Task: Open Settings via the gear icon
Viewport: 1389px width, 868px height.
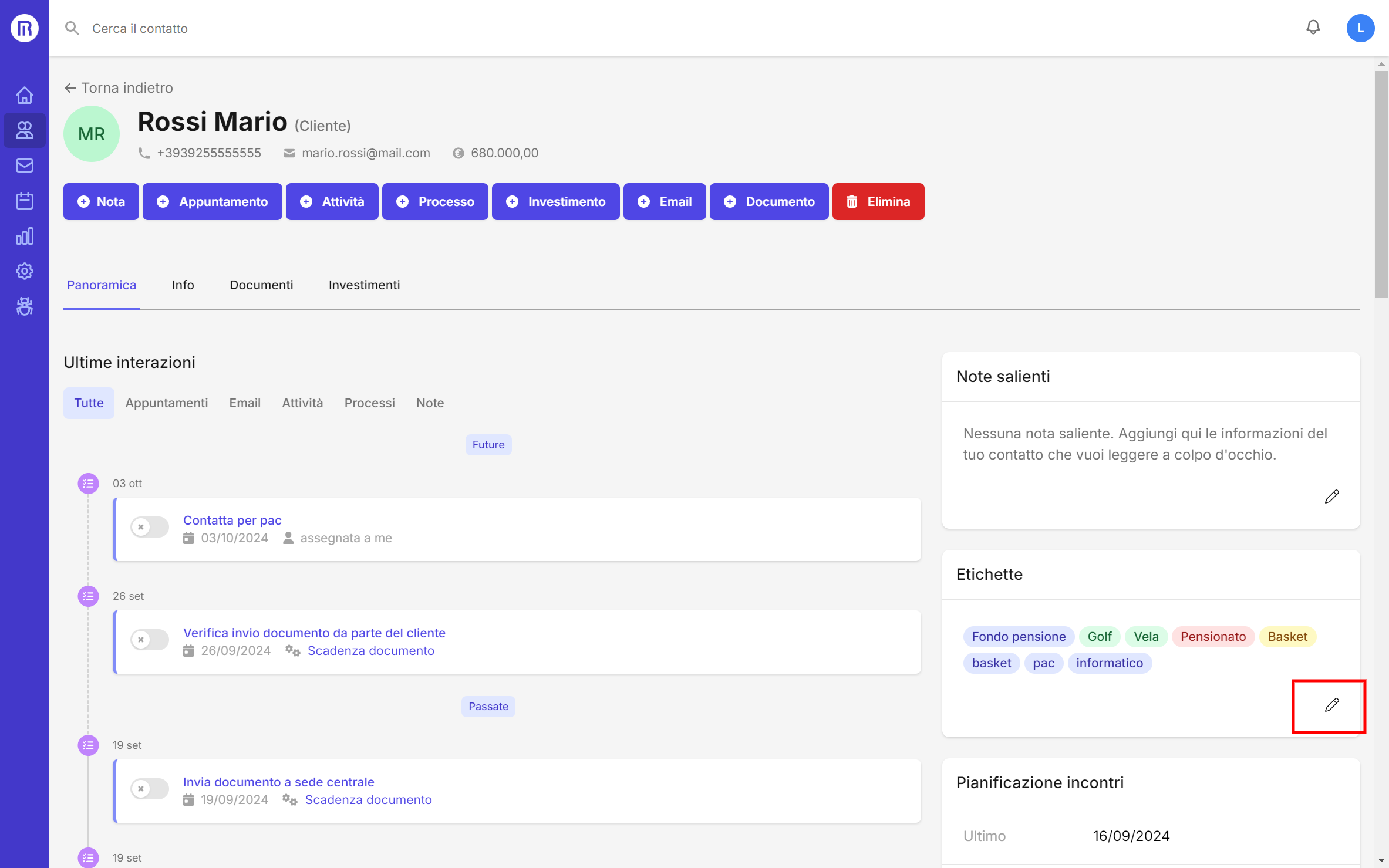Action: (24, 271)
